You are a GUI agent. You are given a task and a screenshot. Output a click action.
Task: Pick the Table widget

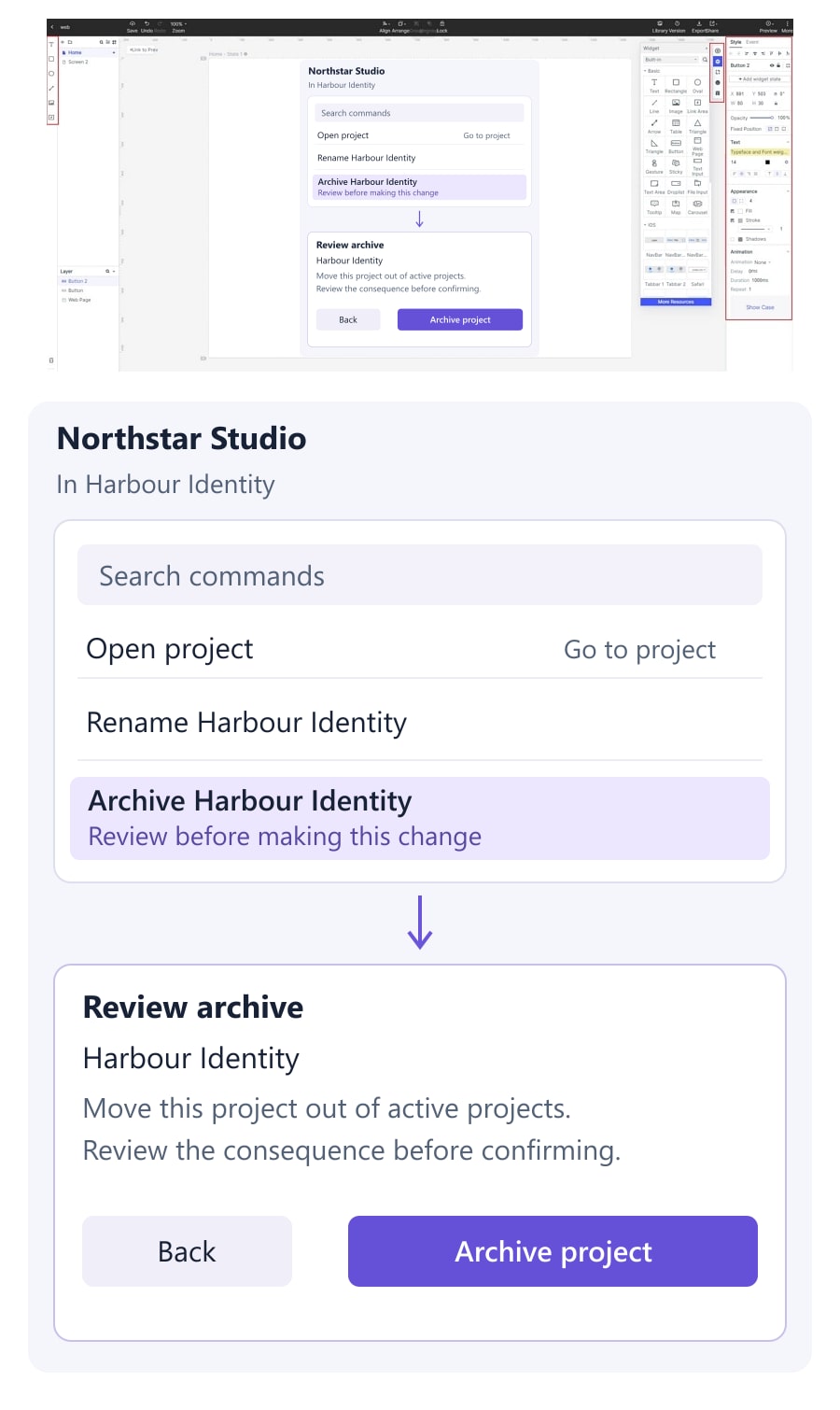tap(676, 125)
